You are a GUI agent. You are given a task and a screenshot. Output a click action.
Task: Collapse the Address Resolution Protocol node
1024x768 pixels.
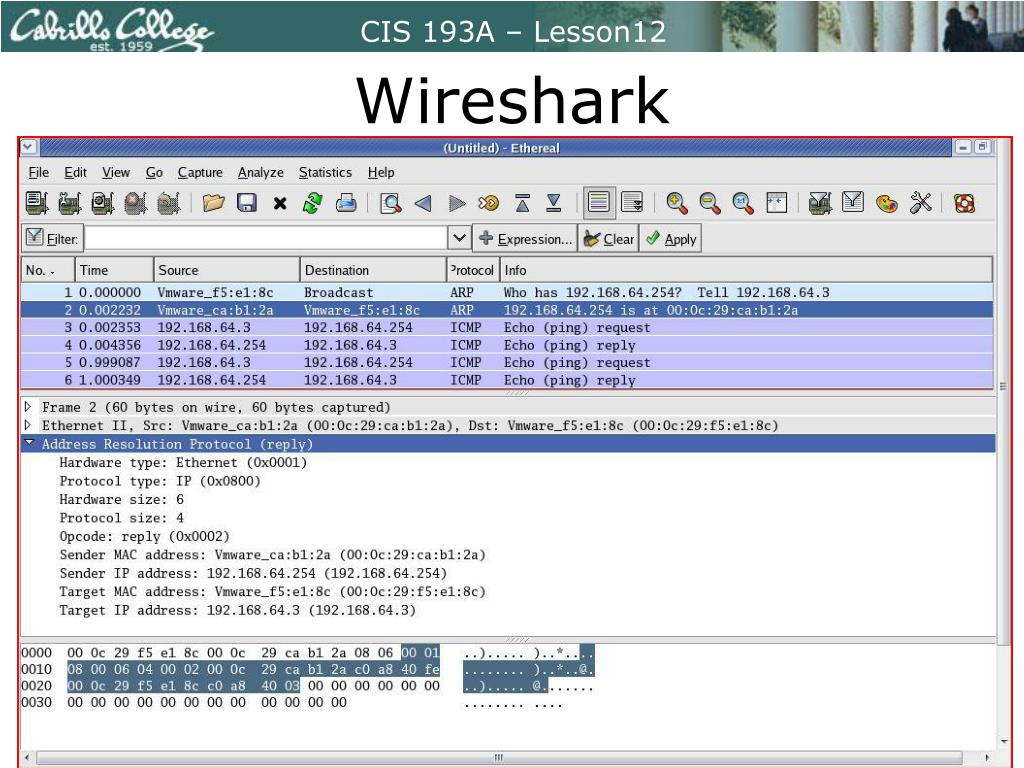coord(29,443)
